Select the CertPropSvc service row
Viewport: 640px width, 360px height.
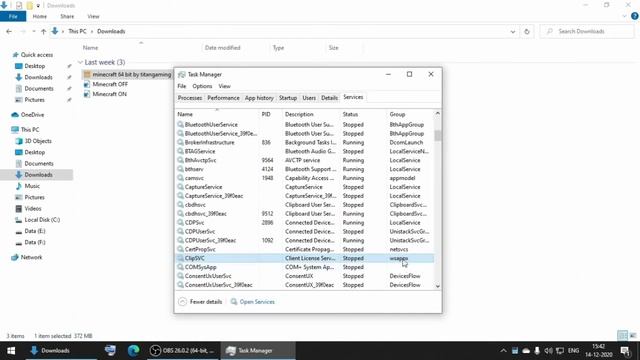pyautogui.click(x=304, y=249)
